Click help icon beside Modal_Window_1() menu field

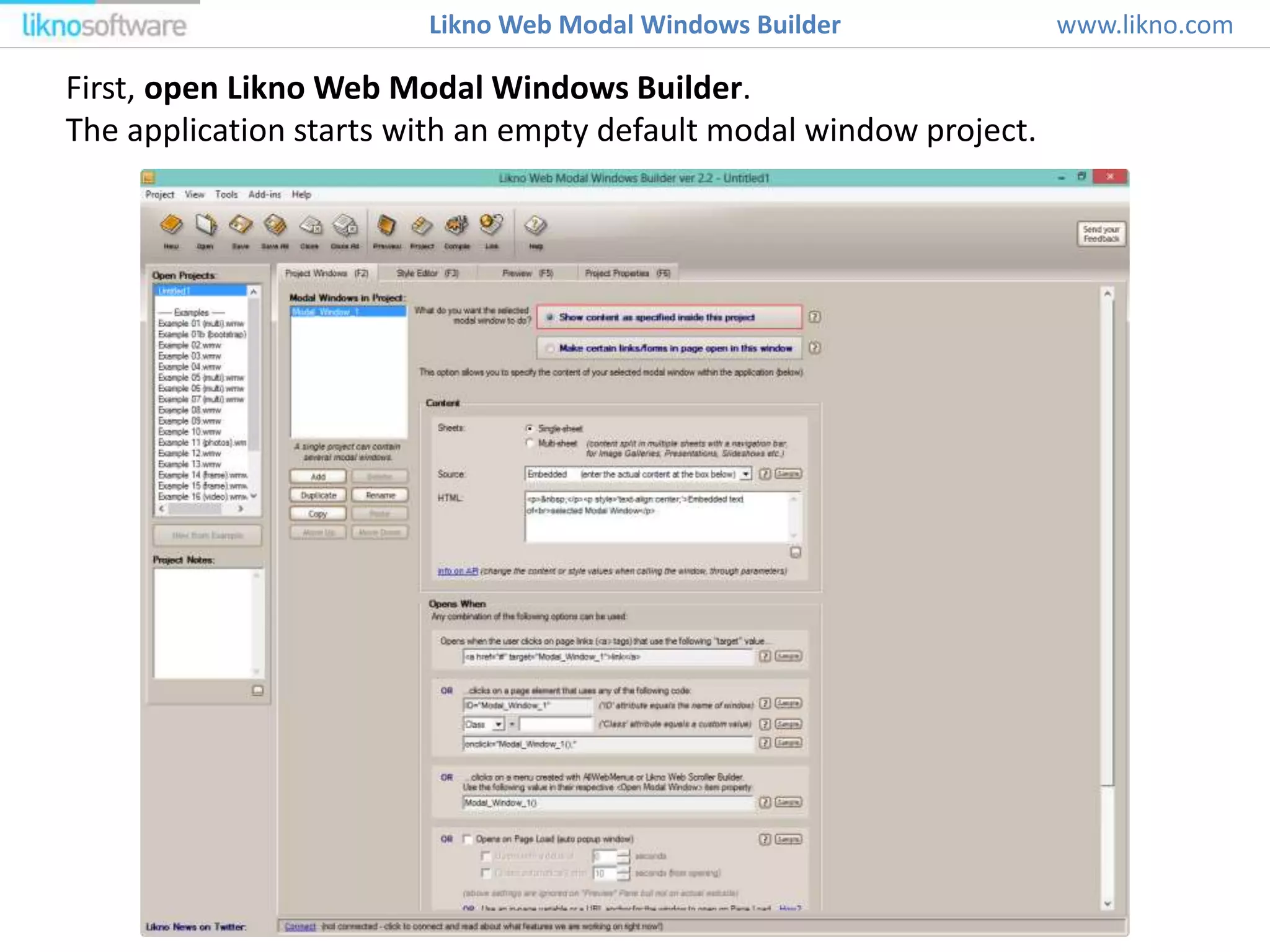(765, 803)
